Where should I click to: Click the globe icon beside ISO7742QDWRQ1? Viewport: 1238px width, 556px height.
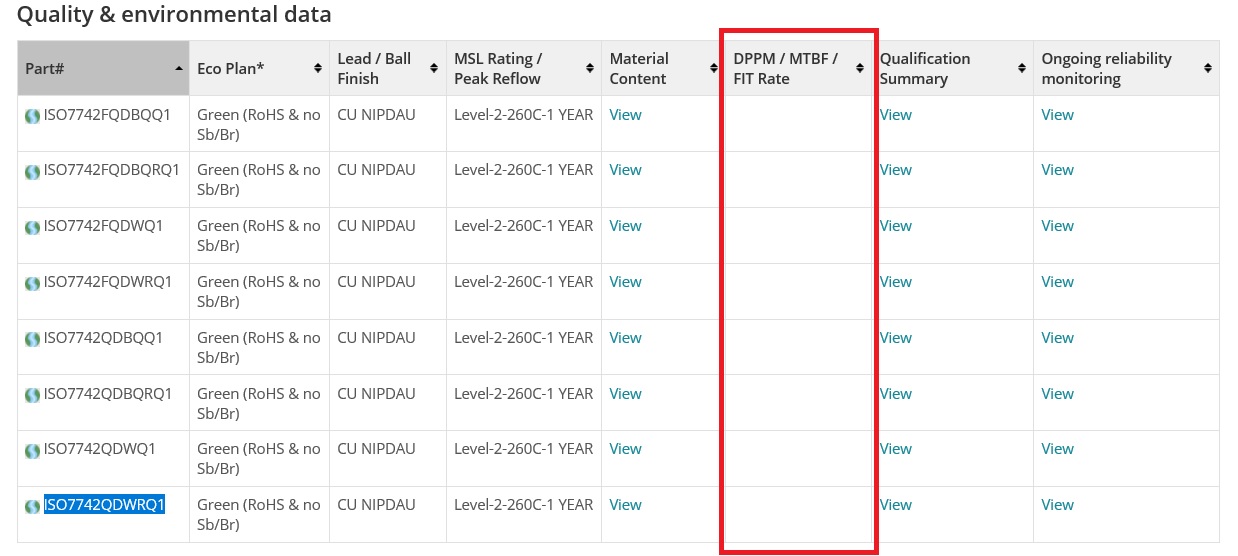(x=33, y=506)
